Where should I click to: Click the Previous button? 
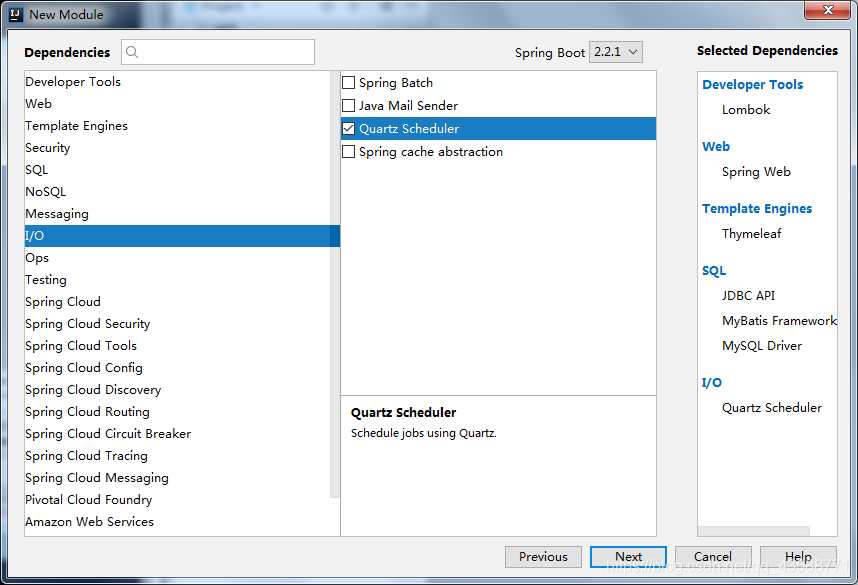point(543,557)
